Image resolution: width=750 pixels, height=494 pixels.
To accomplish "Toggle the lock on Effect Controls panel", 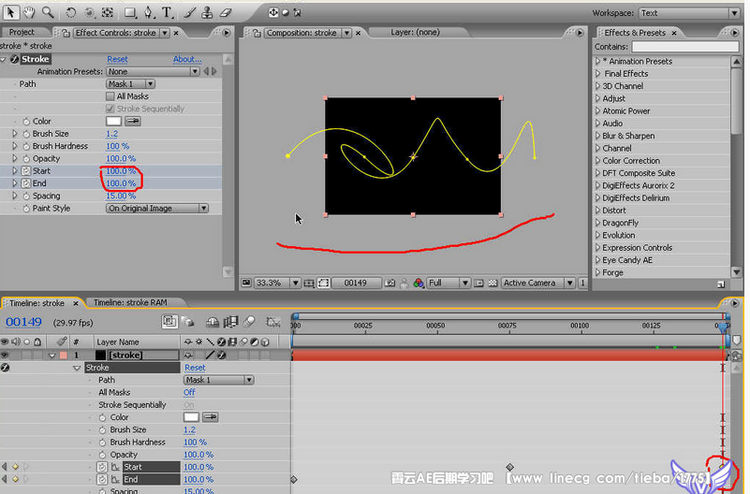I will (x=66, y=33).
